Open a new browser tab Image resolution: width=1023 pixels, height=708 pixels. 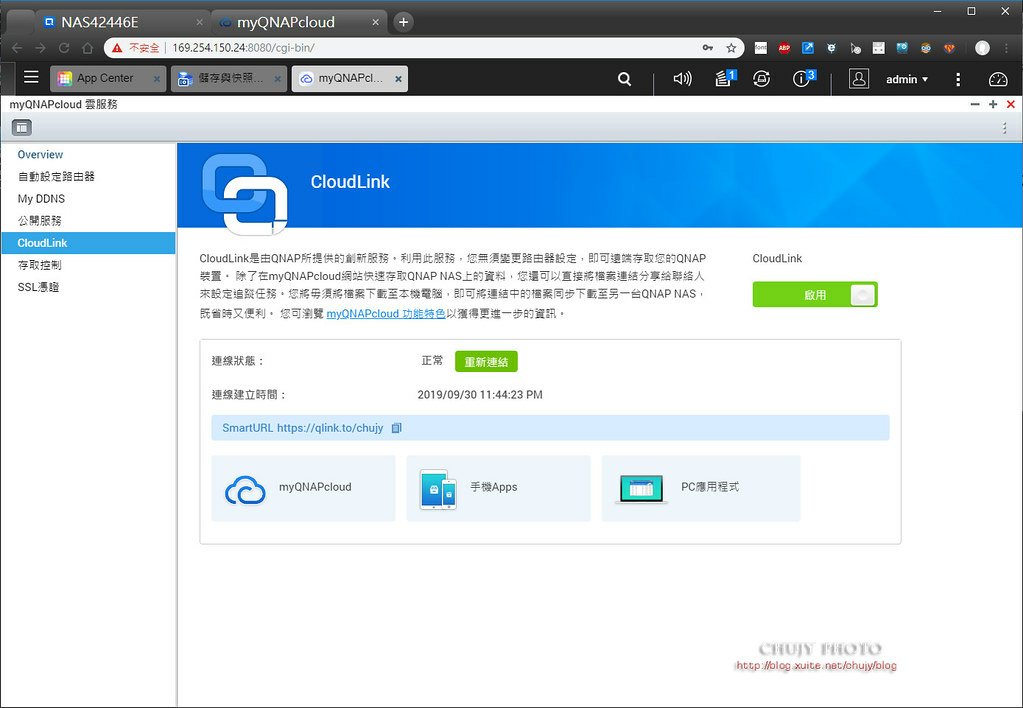click(x=403, y=22)
